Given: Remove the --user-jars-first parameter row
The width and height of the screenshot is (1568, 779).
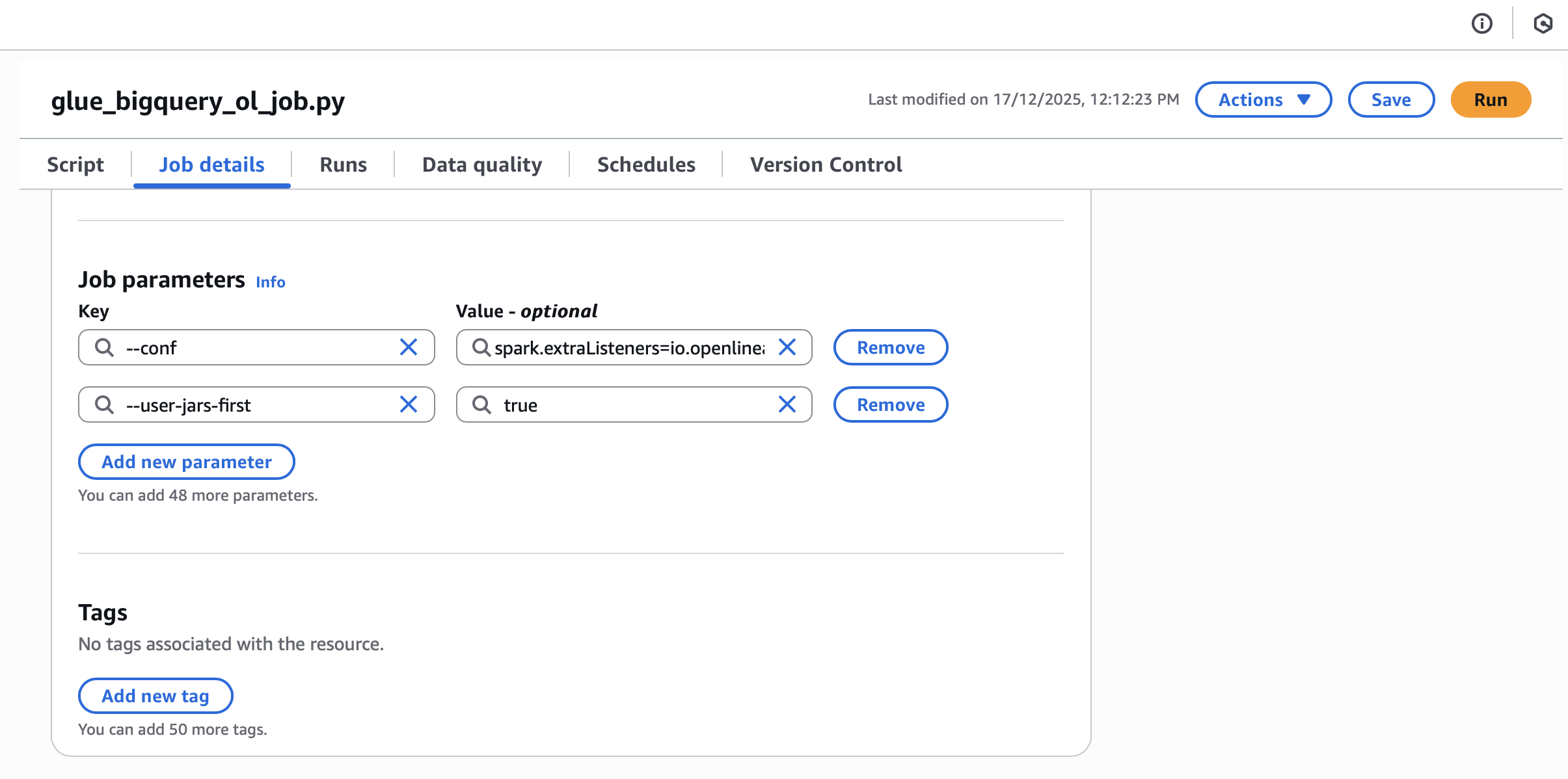Looking at the screenshot, I should click(x=891, y=404).
